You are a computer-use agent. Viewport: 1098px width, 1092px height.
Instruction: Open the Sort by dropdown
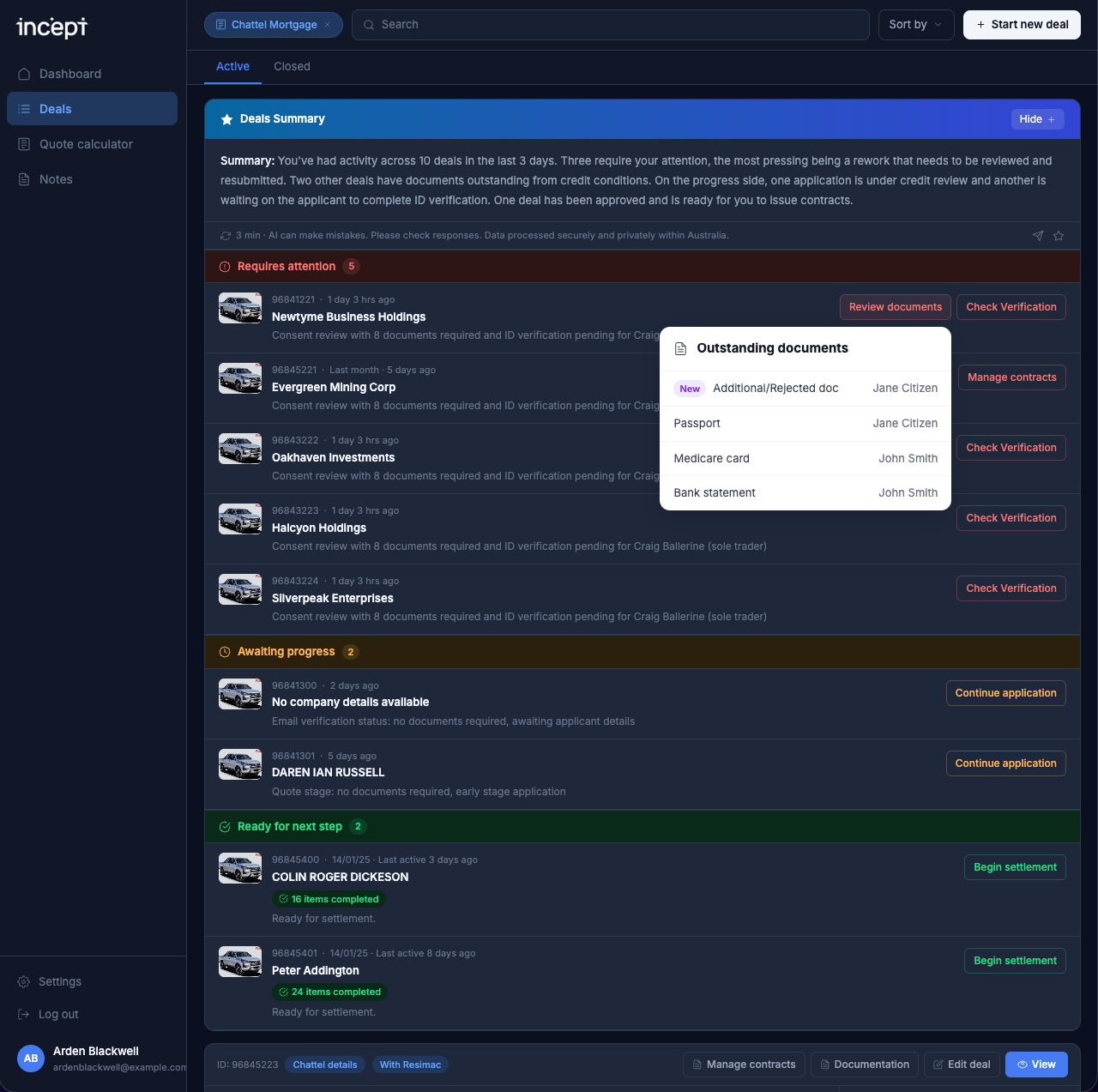point(916,25)
